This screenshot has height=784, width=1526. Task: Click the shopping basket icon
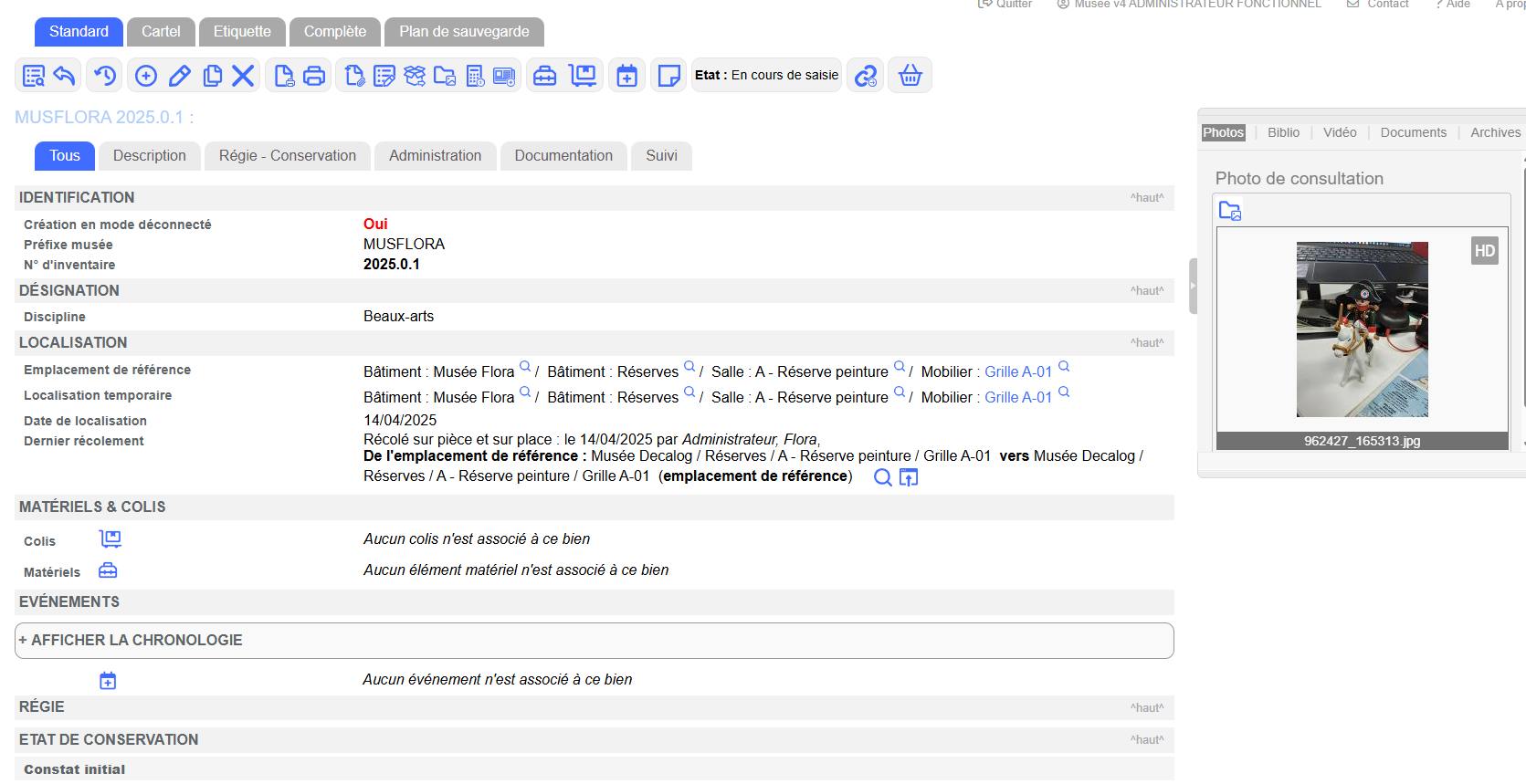(x=910, y=76)
